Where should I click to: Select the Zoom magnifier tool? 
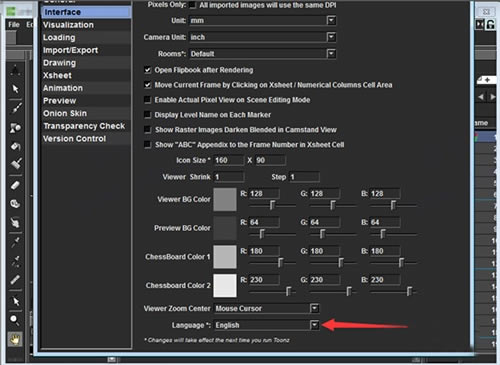coord(15,320)
